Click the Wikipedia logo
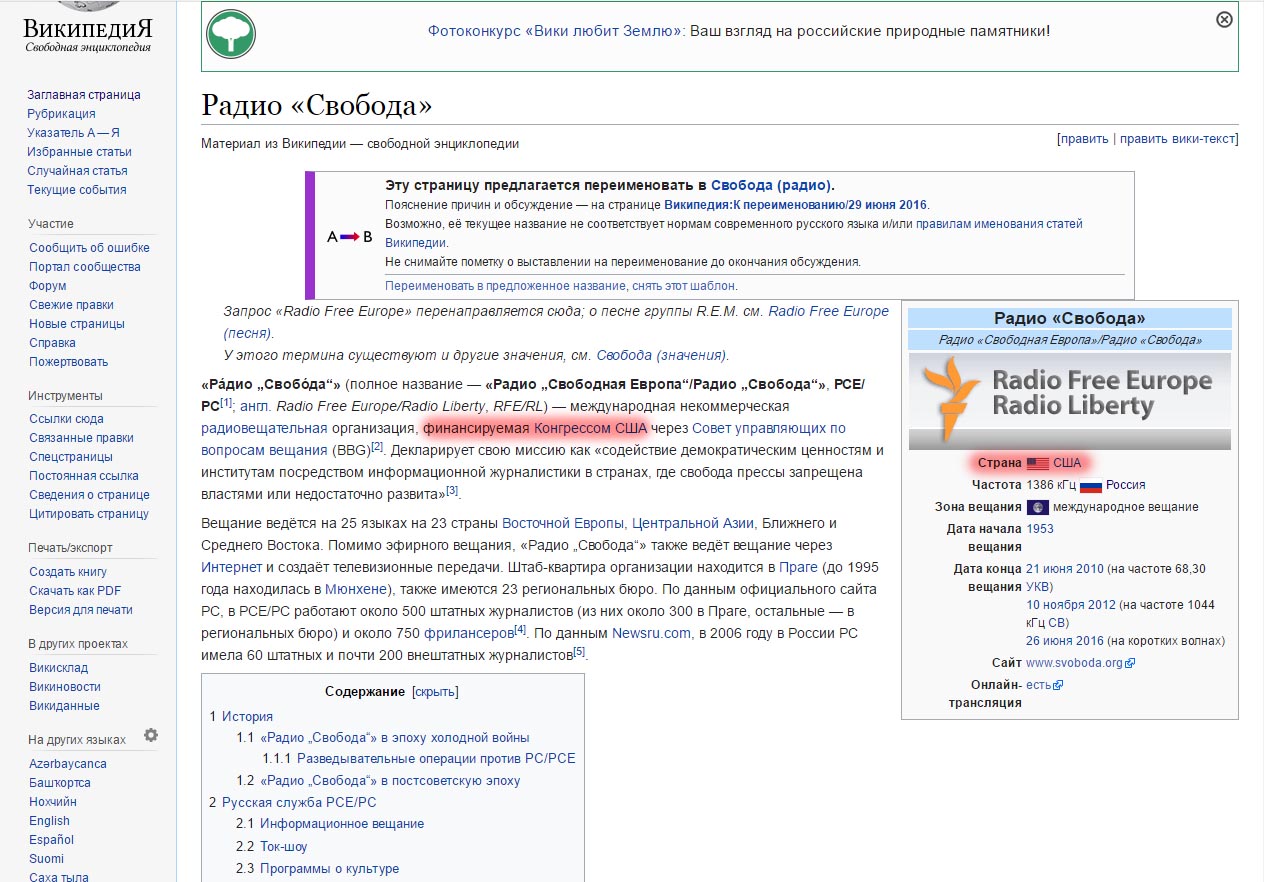 point(87,30)
